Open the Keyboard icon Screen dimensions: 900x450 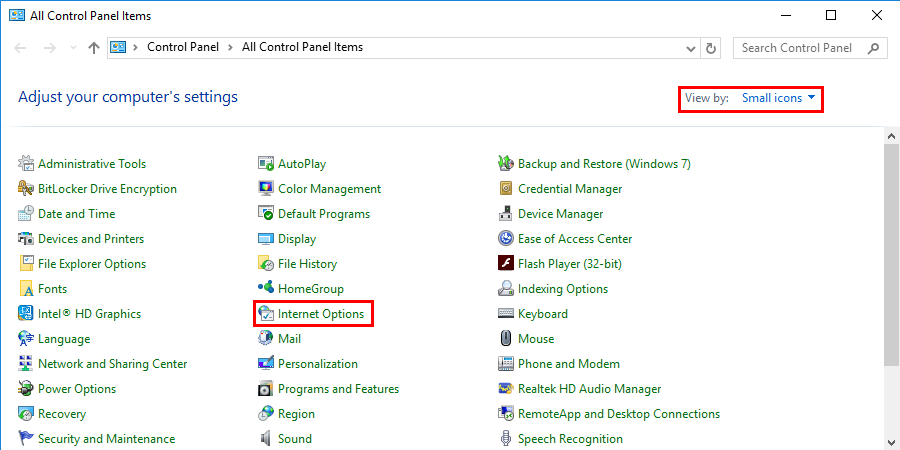506,314
